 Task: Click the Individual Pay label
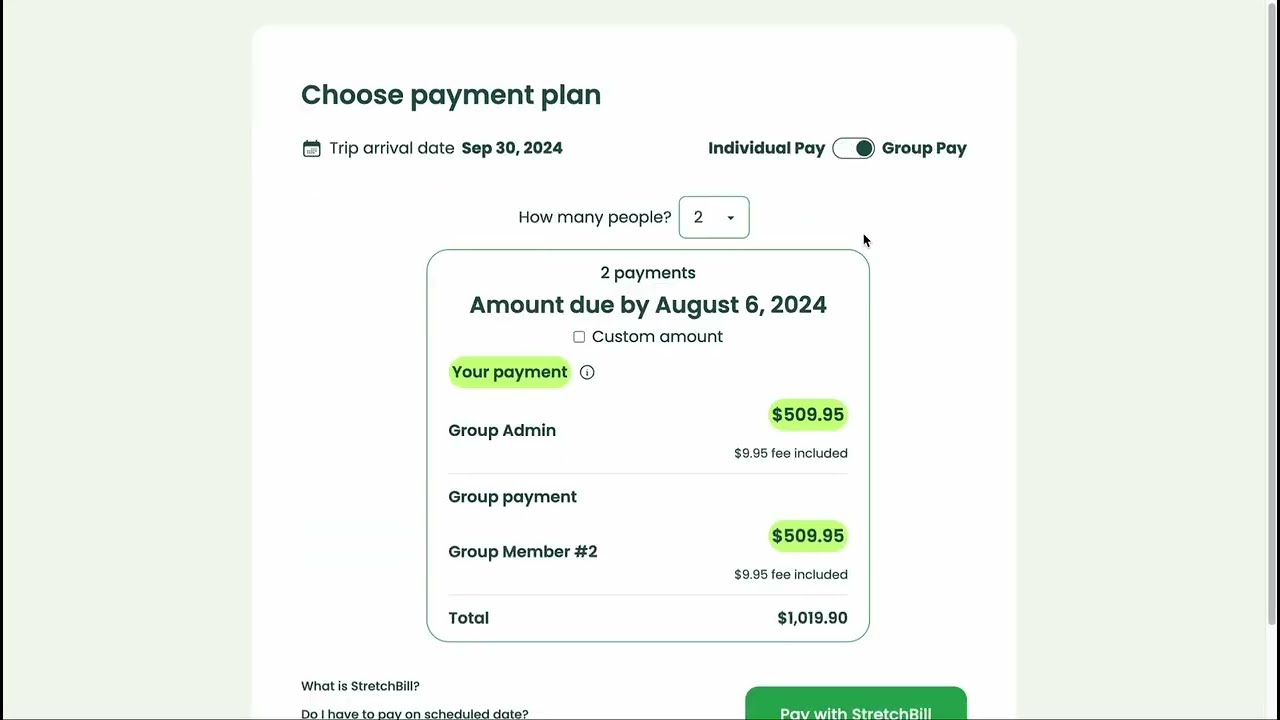click(x=766, y=148)
